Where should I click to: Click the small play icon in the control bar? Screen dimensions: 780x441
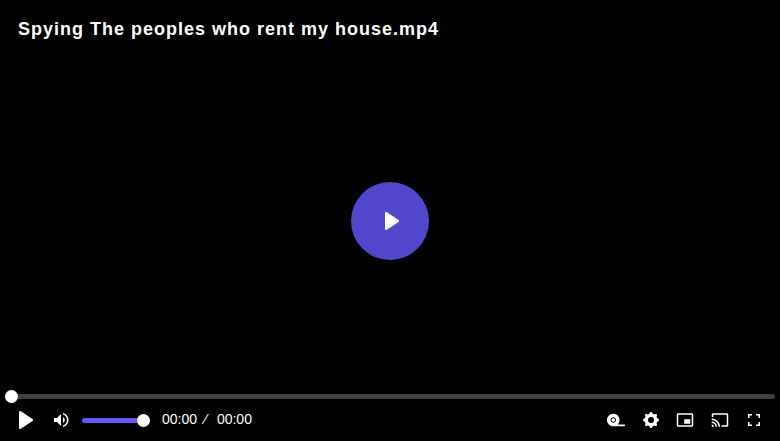[25, 420]
